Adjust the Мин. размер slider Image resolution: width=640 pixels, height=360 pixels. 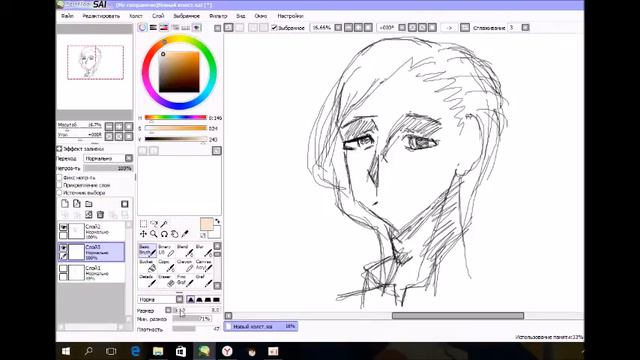point(192,319)
